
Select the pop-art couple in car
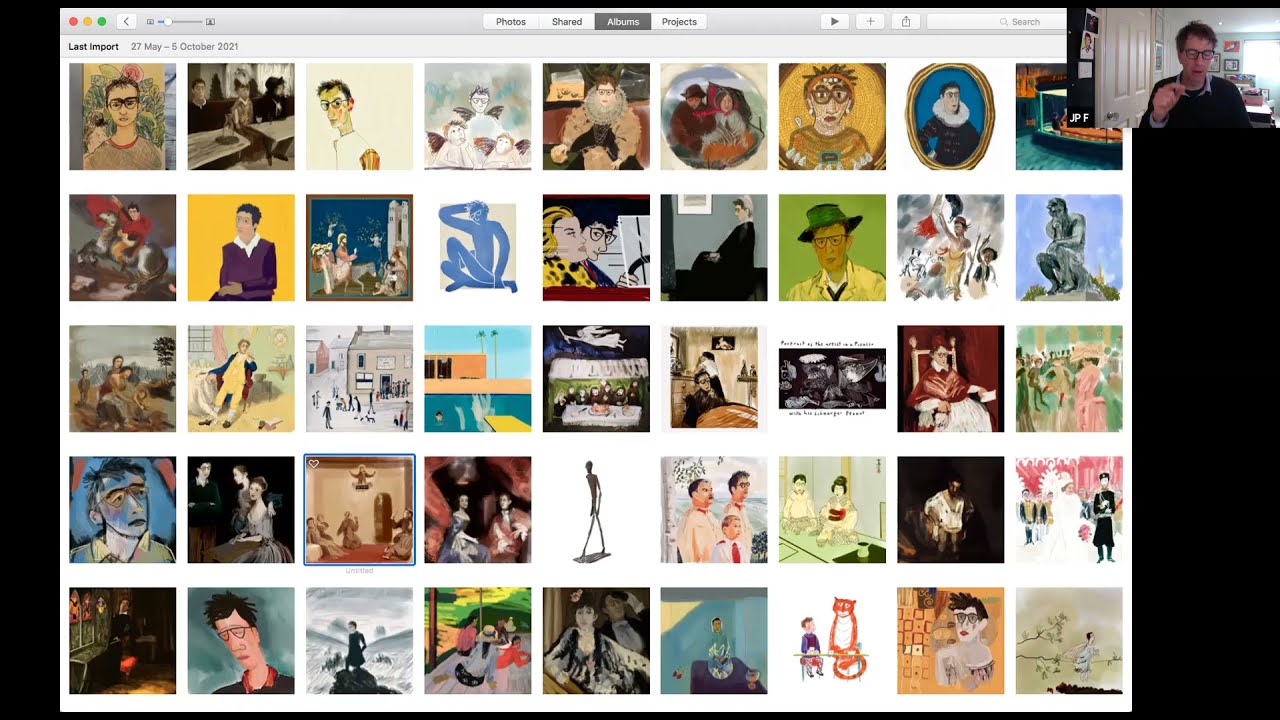click(x=596, y=248)
